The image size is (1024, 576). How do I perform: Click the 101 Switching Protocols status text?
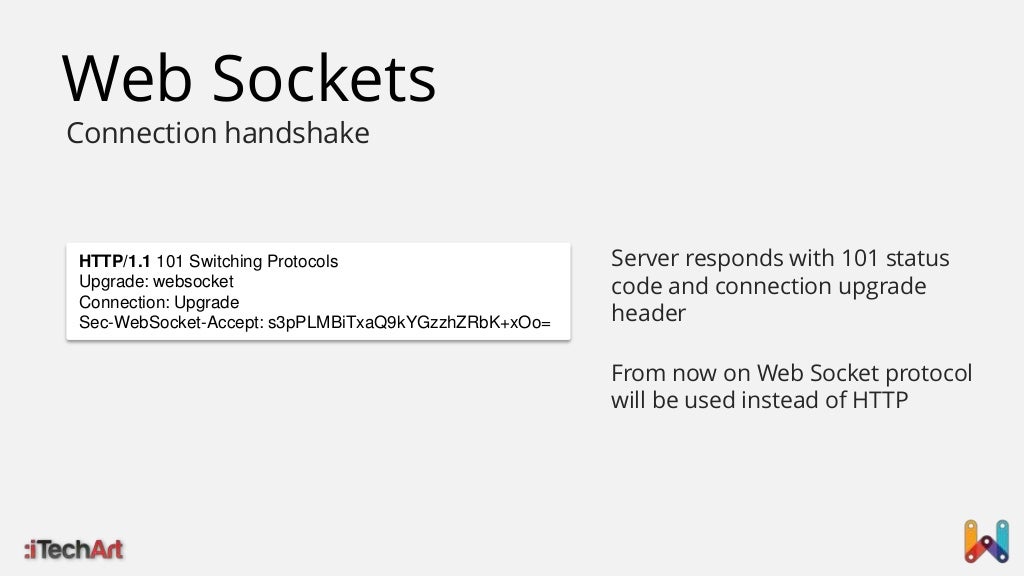pyautogui.click(x=247, y=261)
